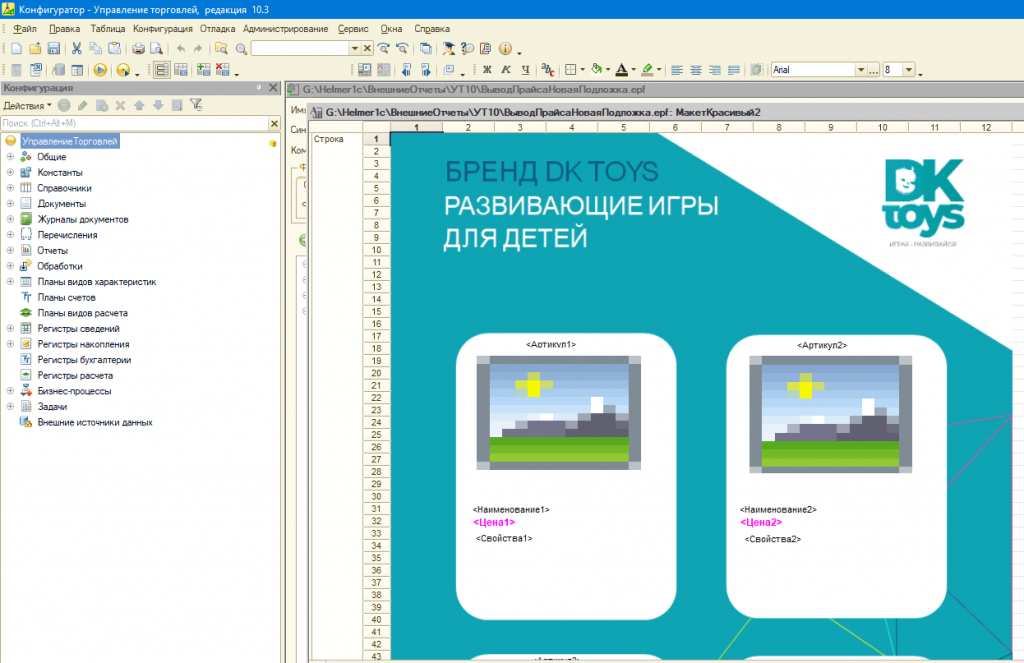Open the borders dropdown arrow

pos(582,70)
